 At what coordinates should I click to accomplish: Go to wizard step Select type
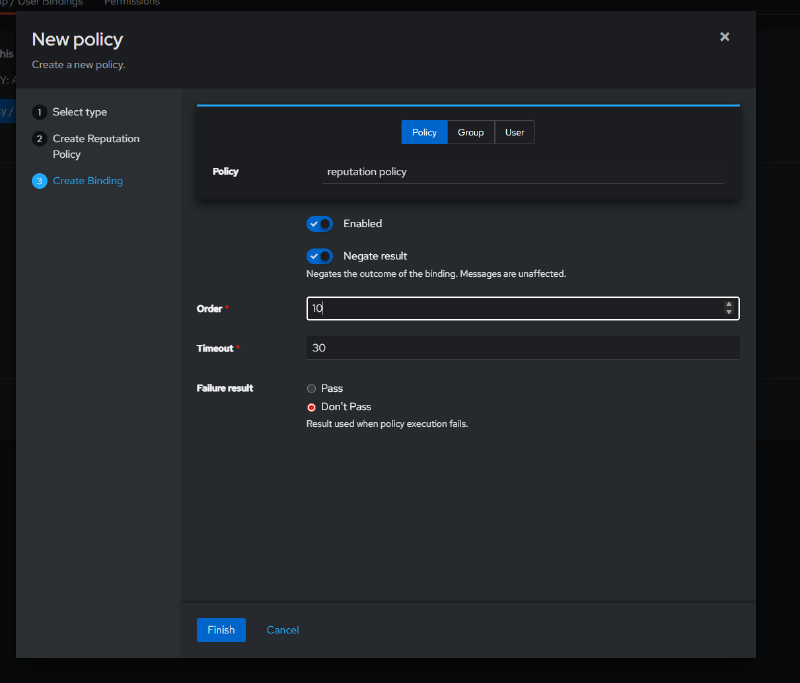(x=80, y=112)
